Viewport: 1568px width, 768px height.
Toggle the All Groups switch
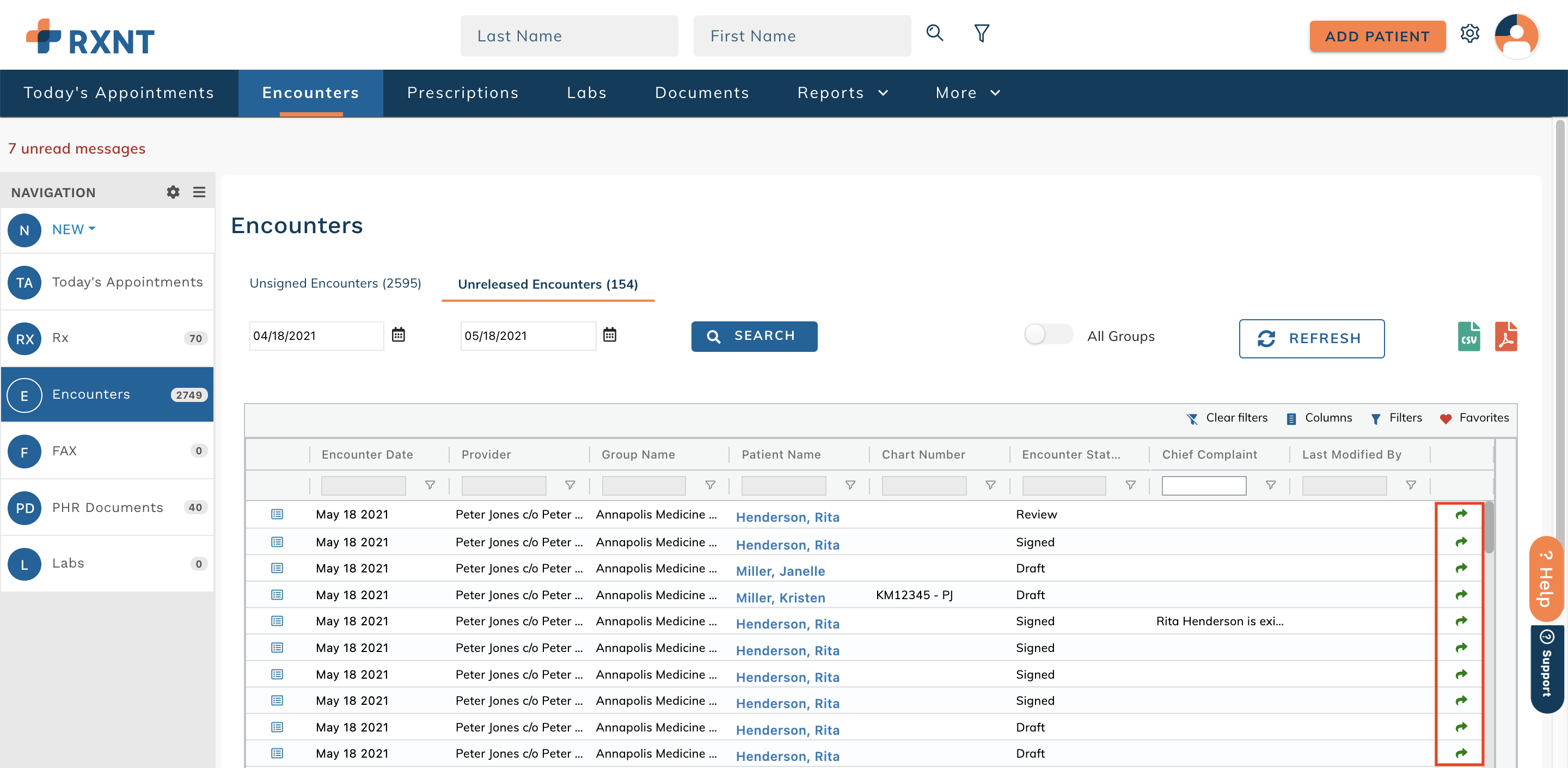(1048, 334)
